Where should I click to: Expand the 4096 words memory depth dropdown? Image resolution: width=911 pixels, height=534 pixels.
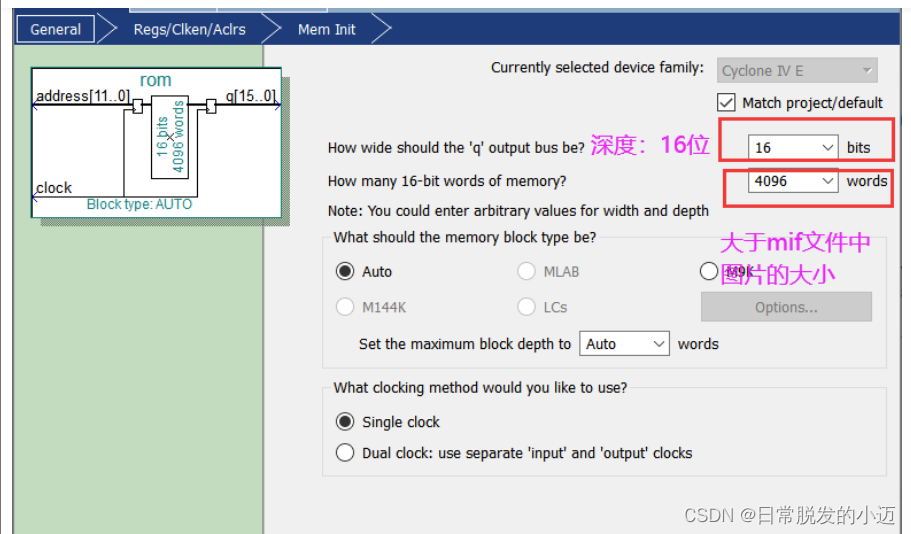pos(828,181)
